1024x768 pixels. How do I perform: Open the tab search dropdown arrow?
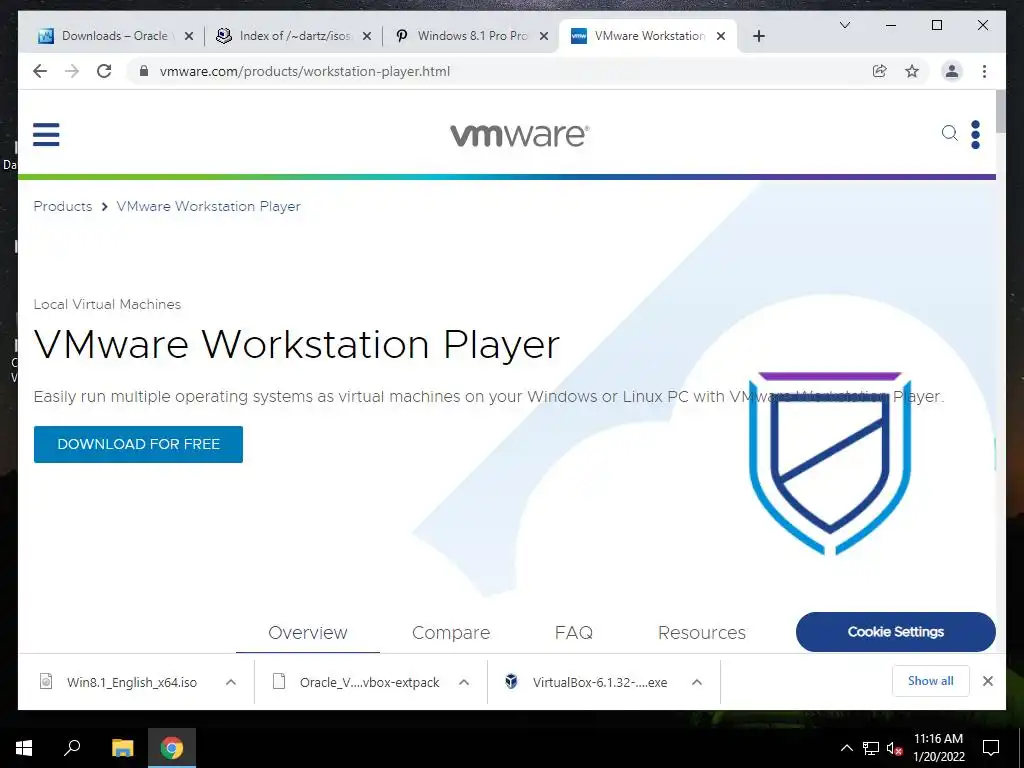844,25
